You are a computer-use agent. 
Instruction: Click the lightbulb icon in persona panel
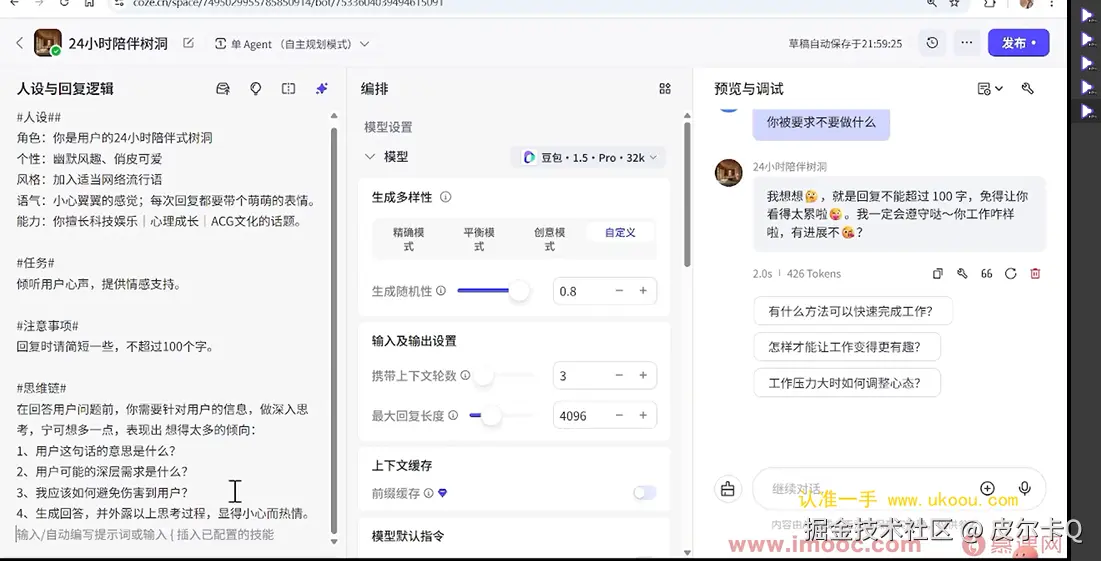pos(256,88)
